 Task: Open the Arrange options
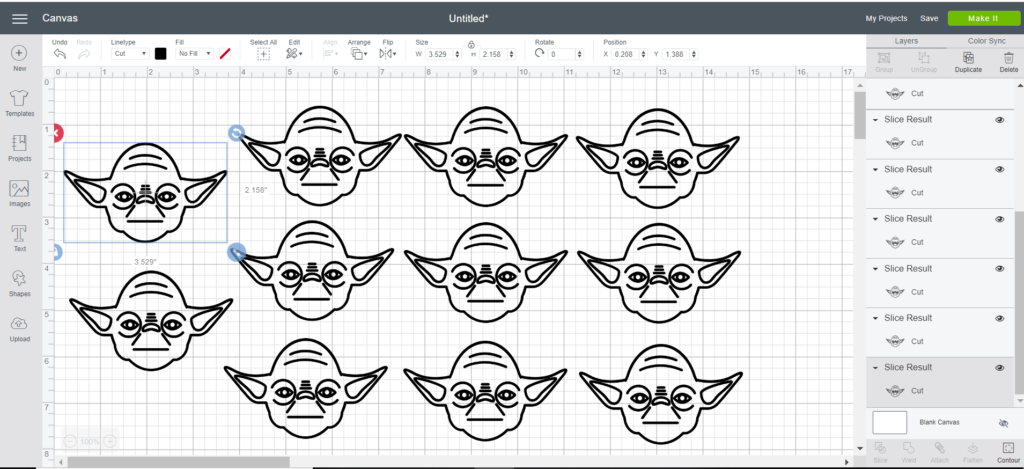click(x=359, y=54)
